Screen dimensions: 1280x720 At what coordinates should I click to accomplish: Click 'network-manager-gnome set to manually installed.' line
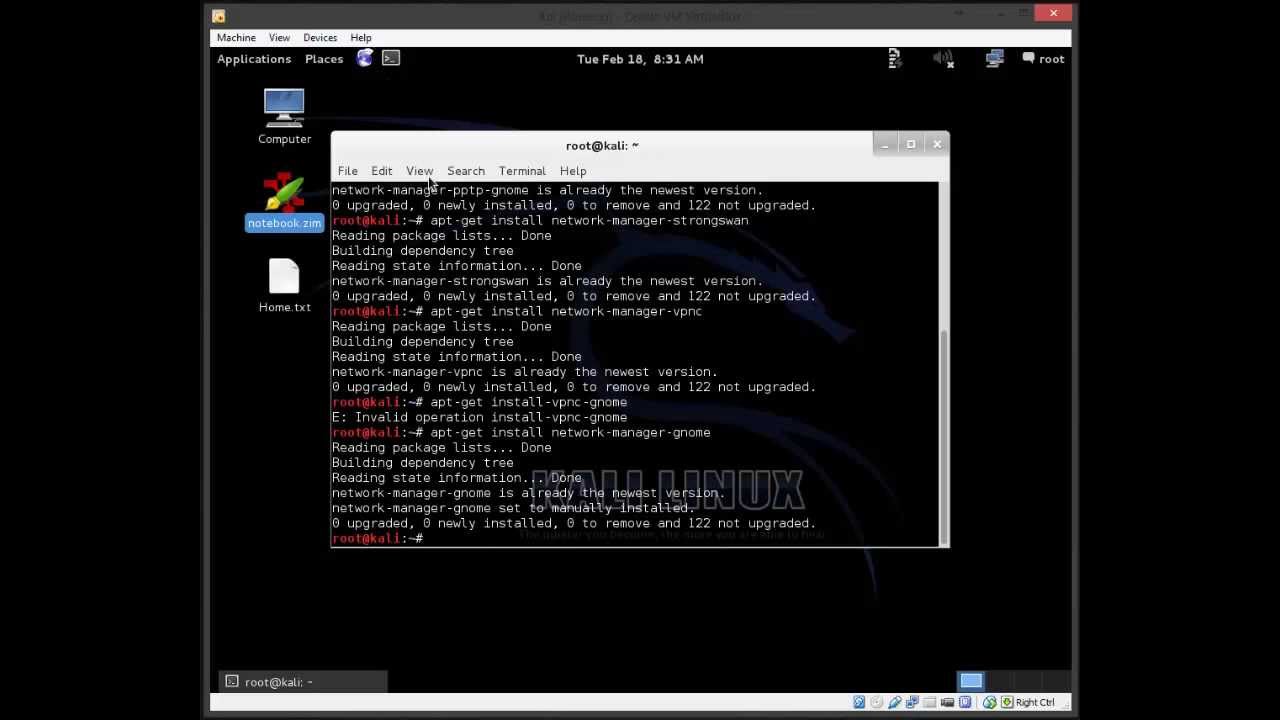coord(513,508)
